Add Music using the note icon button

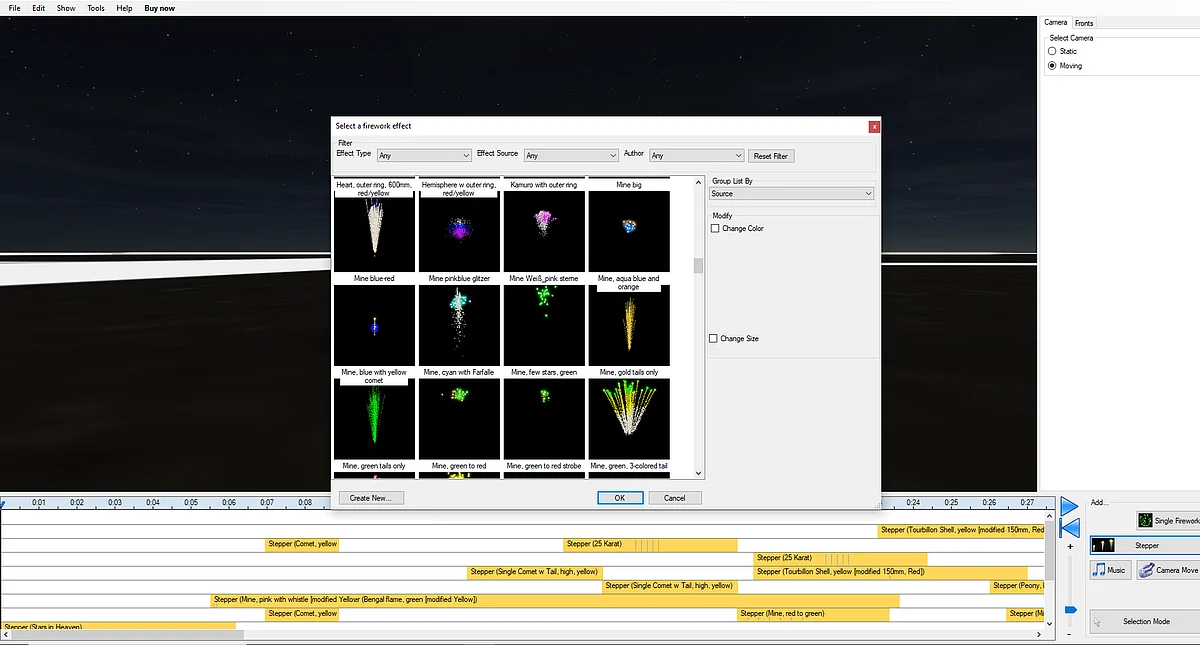click(x=1109, y=569)
